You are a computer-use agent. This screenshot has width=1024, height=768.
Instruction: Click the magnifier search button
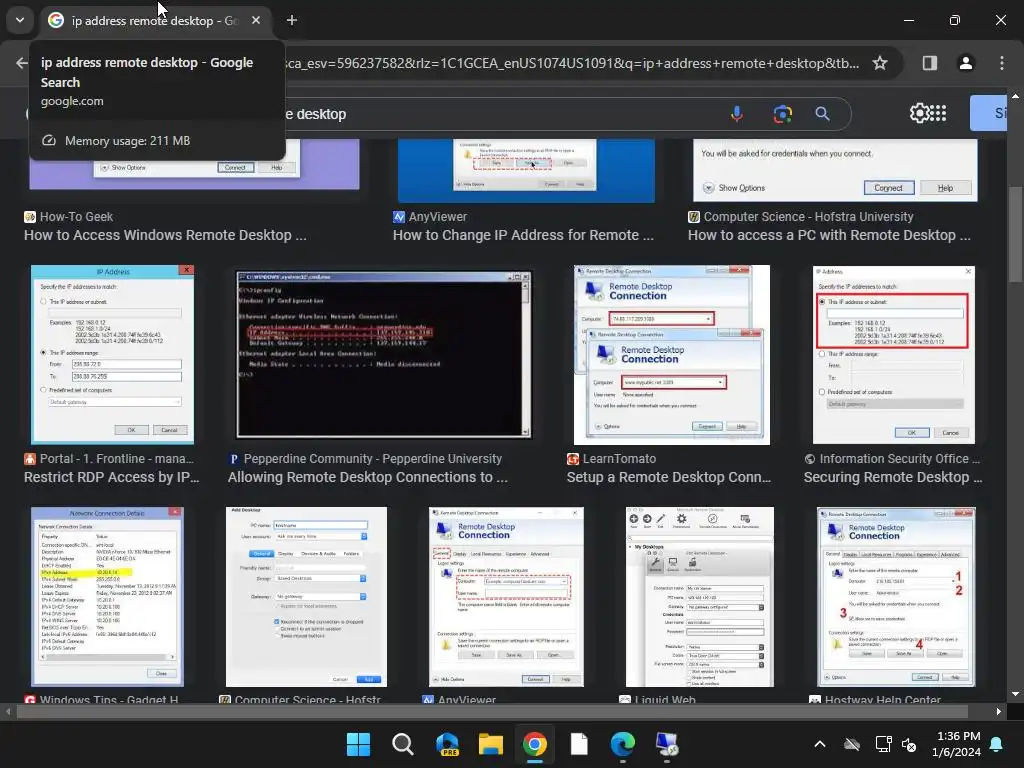tap(822, 114)
